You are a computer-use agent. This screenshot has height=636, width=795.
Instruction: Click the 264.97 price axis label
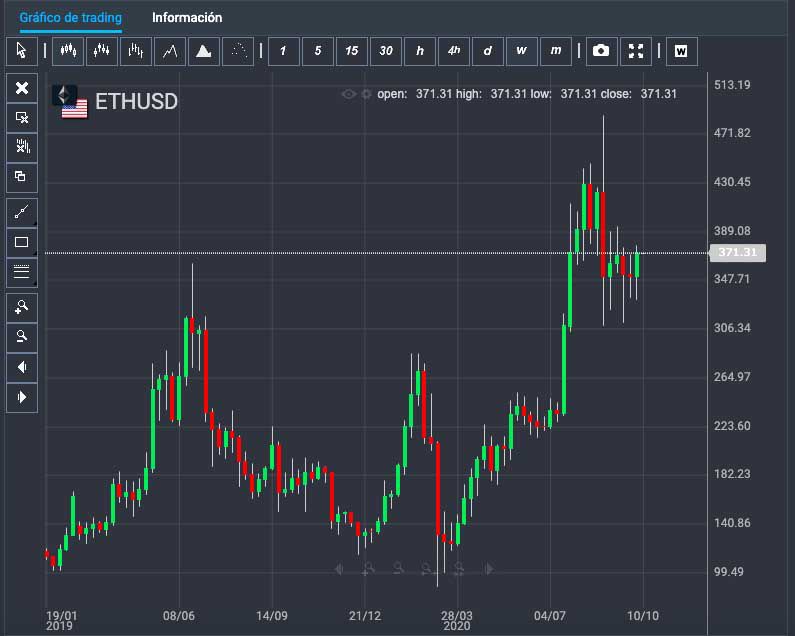732,377
